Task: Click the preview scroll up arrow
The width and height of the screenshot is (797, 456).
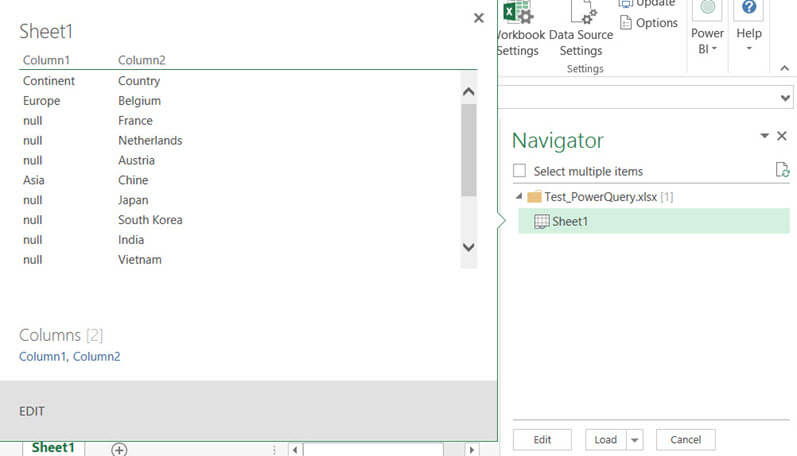Action: [x=469, y=92]
